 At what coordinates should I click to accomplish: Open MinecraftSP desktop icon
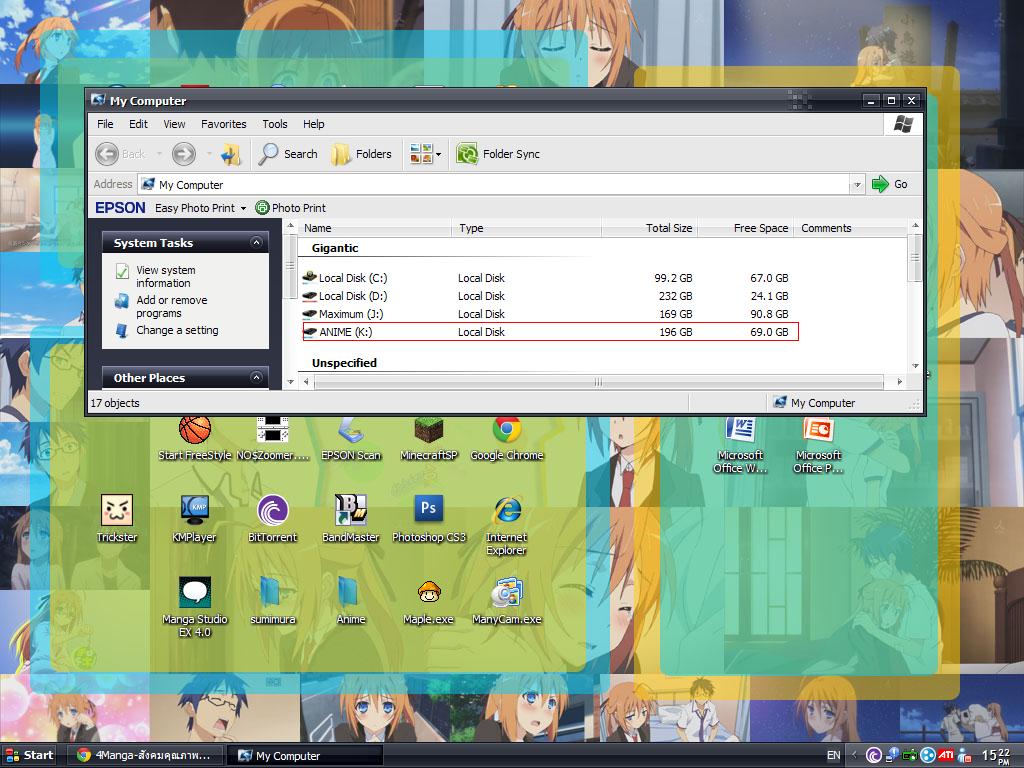[x=429, y=439]
